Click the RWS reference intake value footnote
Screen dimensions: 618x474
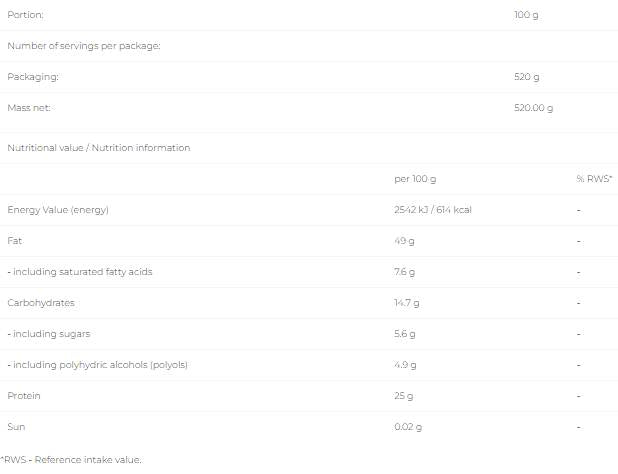(x=71, y=460)
